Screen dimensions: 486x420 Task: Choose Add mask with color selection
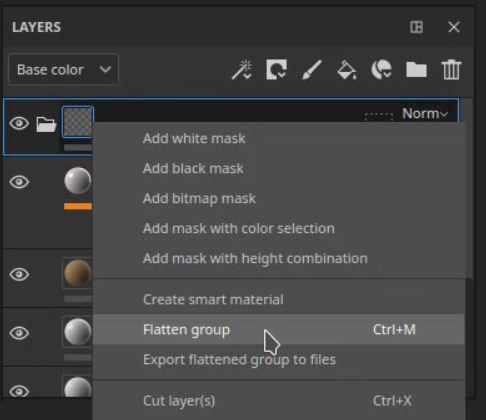click(x=278, y=228)
